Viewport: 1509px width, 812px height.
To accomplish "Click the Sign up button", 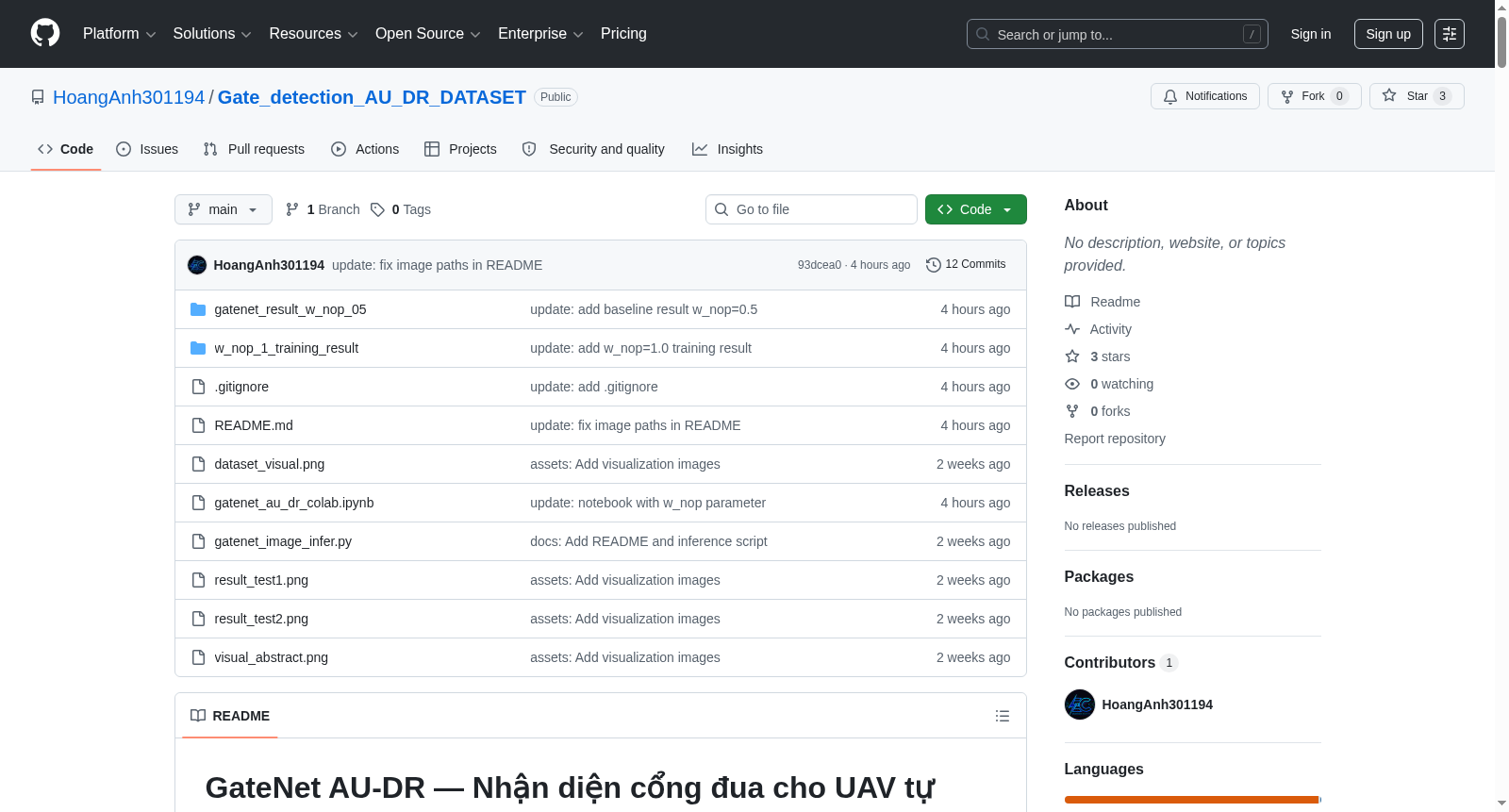I will 1388,34.
